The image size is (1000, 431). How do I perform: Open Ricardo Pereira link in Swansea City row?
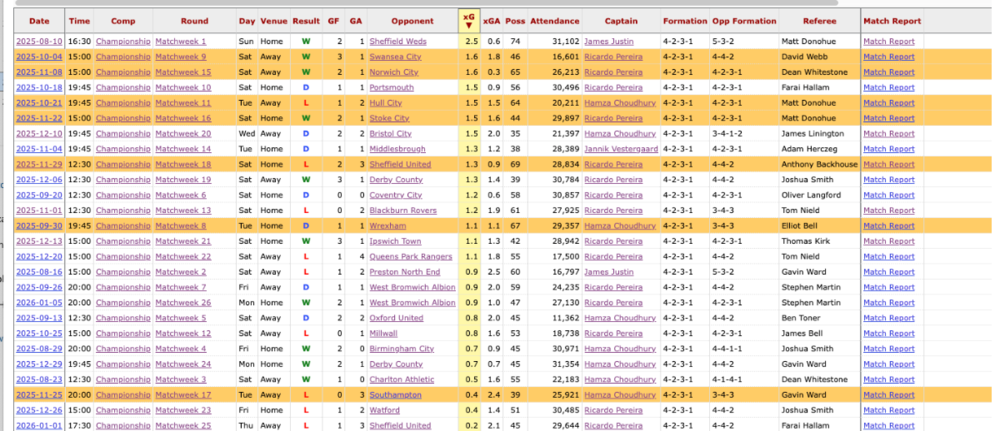point(614,57)
